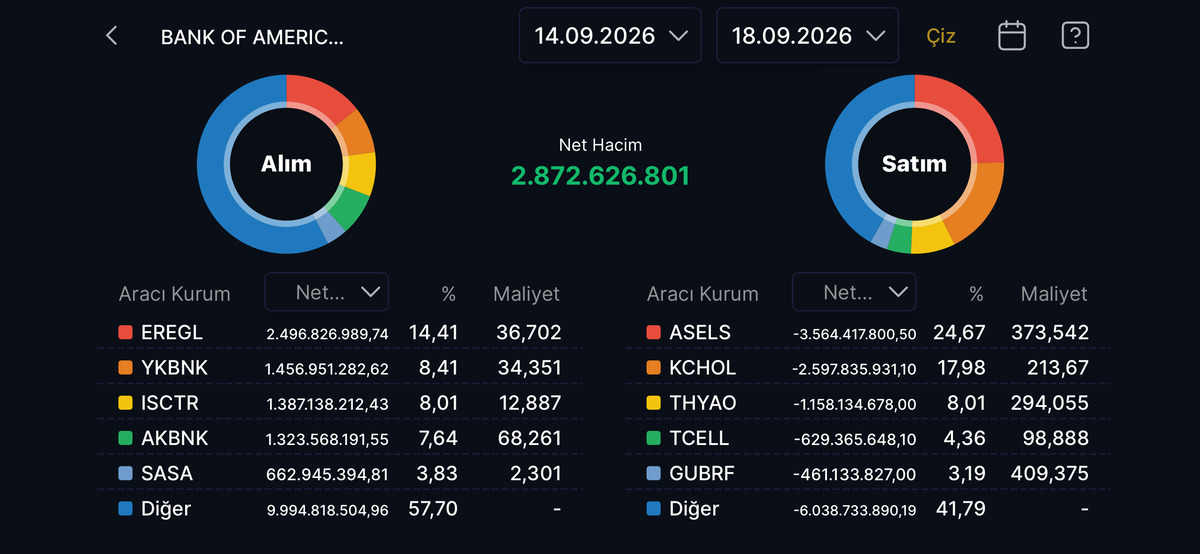This screenshot has width=1200, height=554.
Task: Click the GUBRF cost 409,375
Action: 1049,473
